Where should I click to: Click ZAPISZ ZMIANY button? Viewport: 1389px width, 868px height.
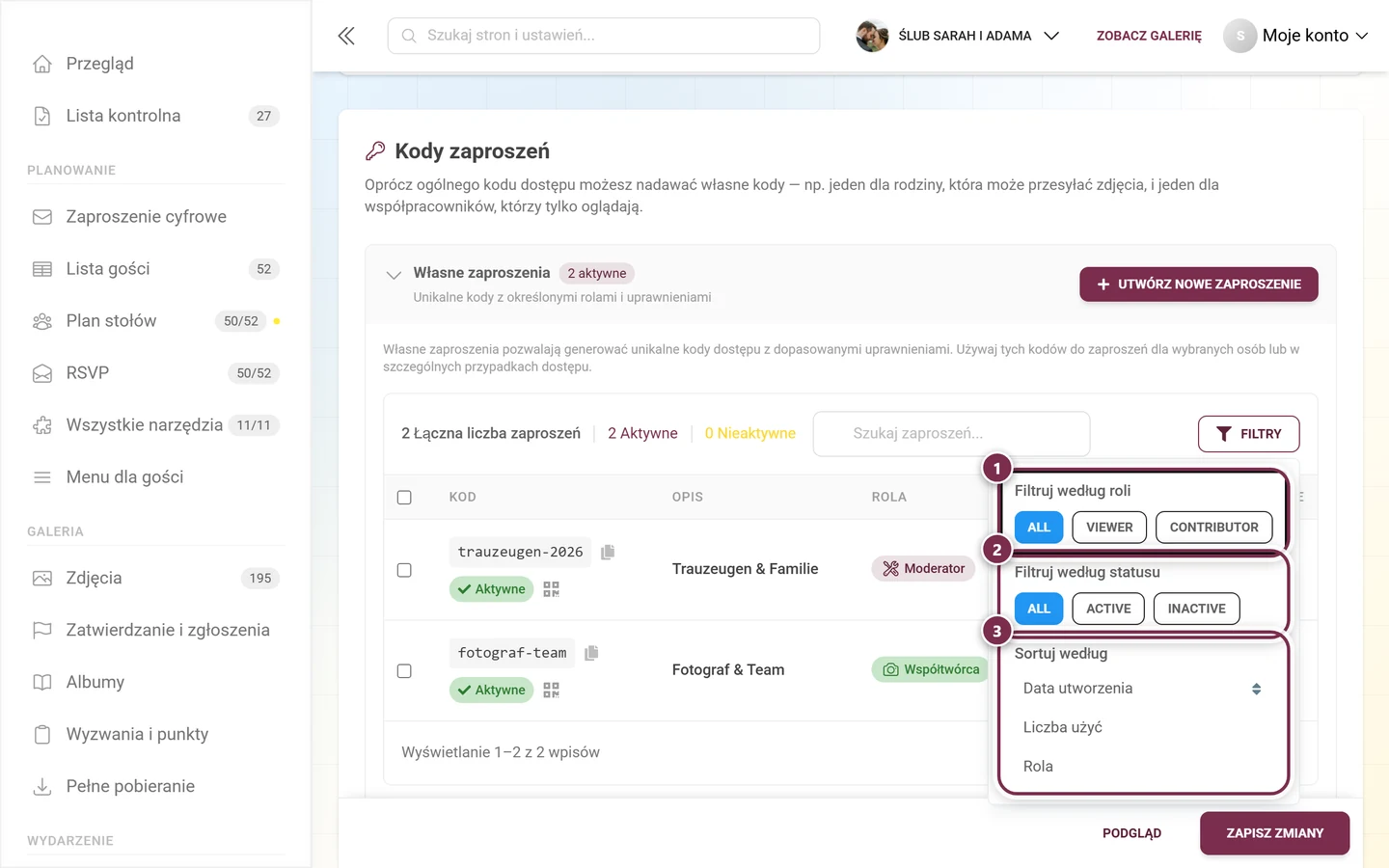click(x=1274, y=833)
